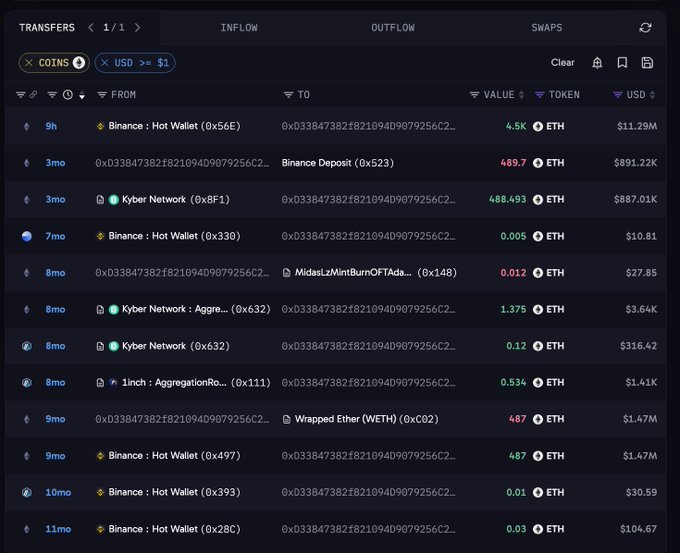Click the chain icon in 10mo row
Viewport: 680px width, 553px height.
[x=27, y=492]
